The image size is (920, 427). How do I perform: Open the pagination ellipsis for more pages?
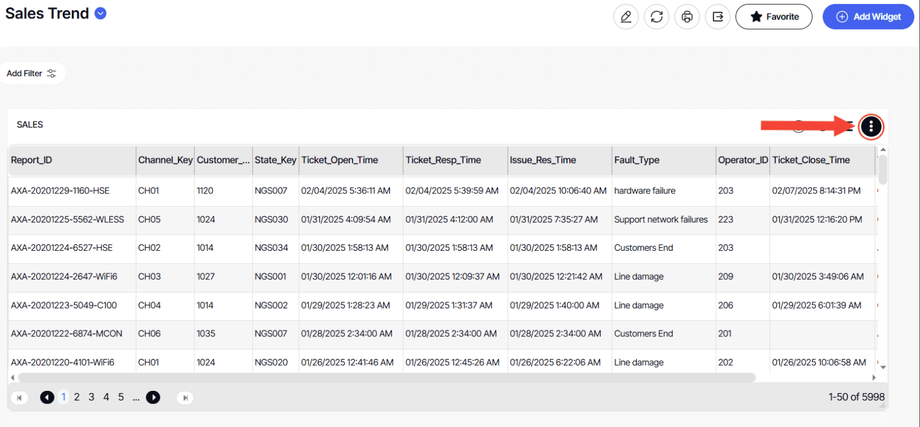tap(136, 397)
